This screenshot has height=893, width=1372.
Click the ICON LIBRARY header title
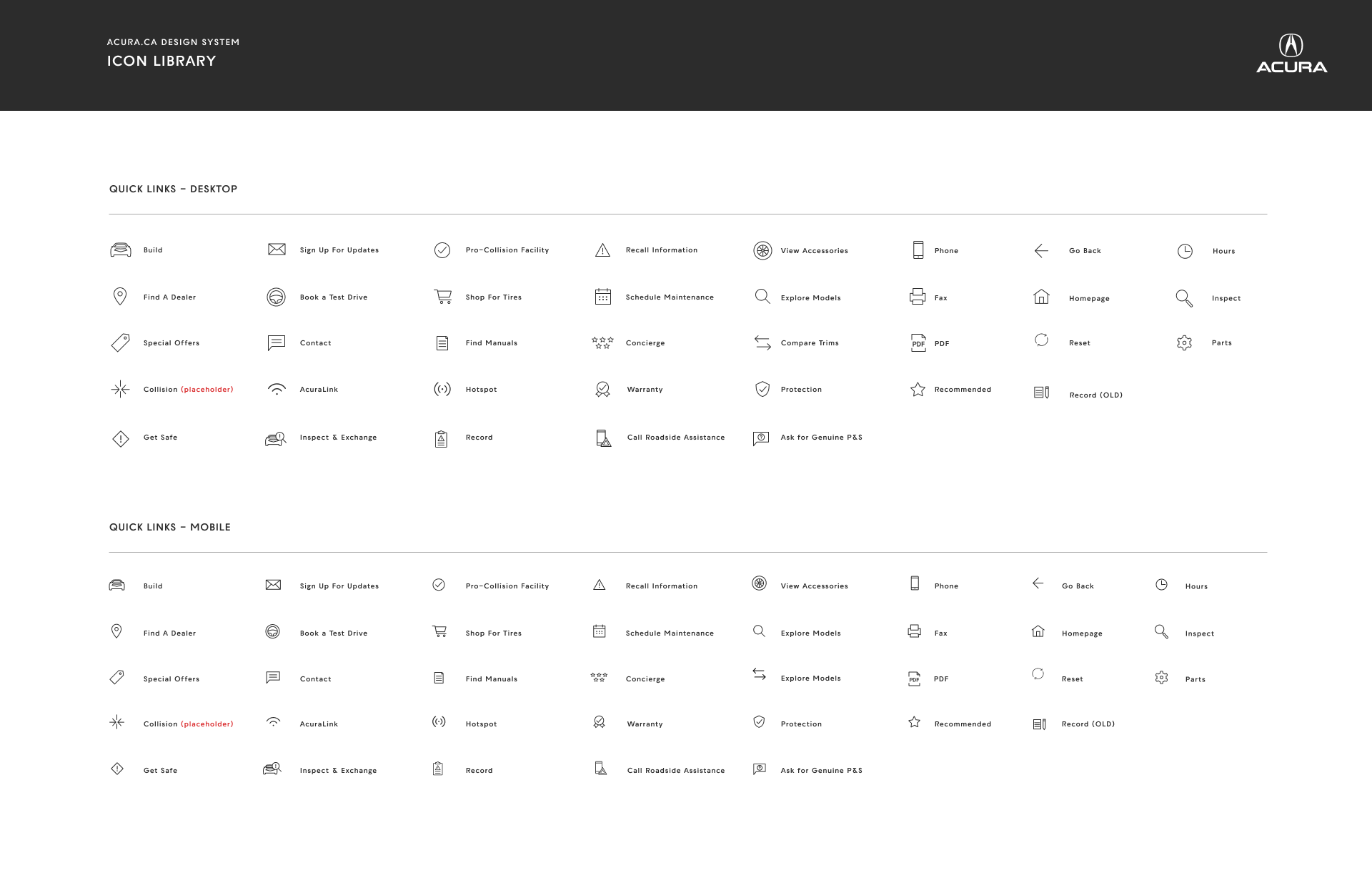[161, 61]
